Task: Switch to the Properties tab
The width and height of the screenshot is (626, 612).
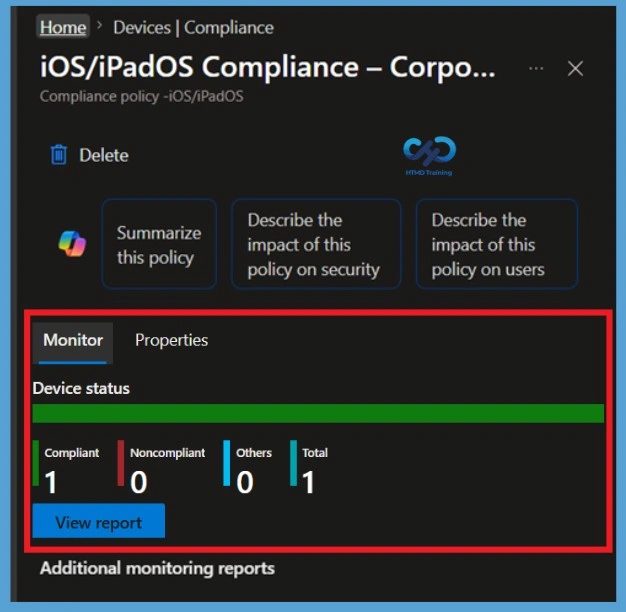Action: 172,341
